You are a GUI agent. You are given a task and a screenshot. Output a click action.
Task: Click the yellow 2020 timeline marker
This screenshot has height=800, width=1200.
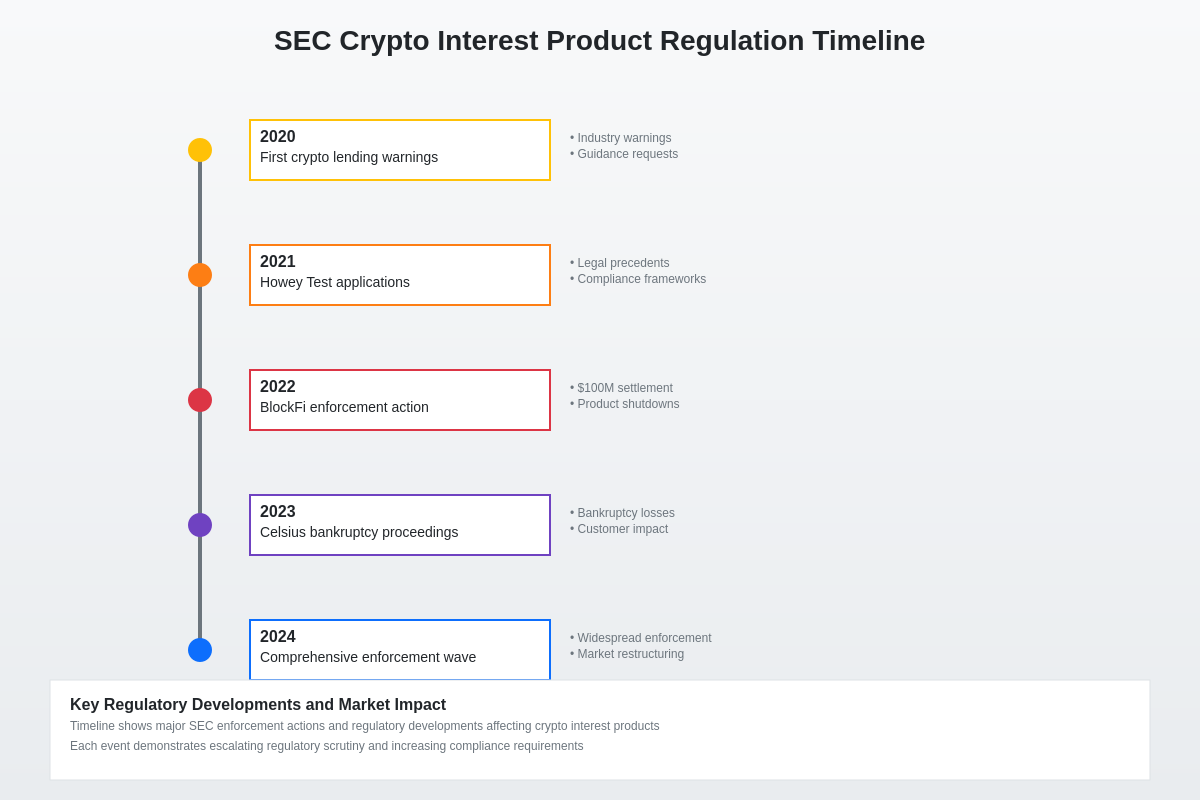200,150
